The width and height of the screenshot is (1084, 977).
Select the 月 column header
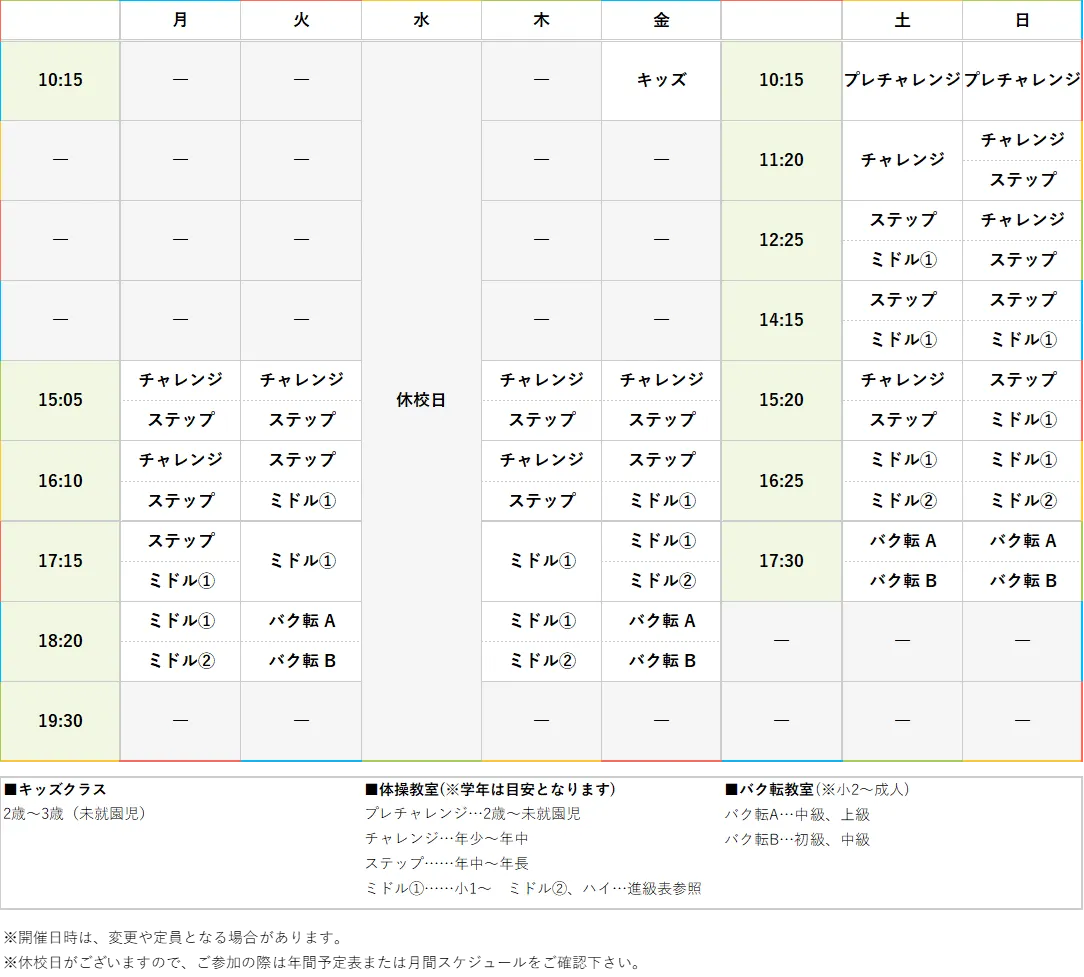point(180,20)
